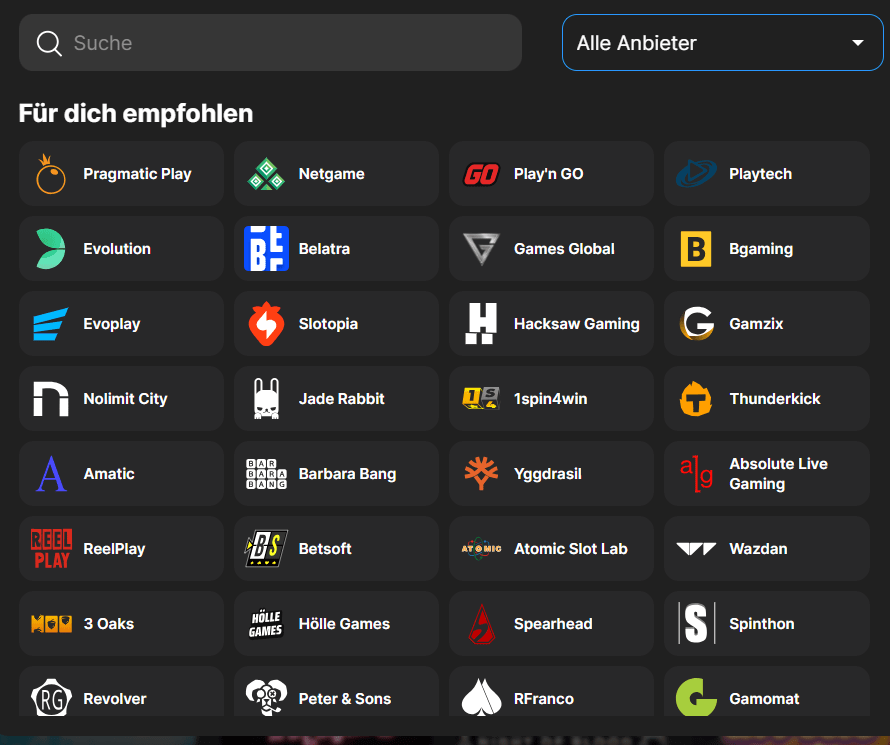890x745 pixels.
Task: Click the Netgame green diamond icon
Action: pos(266,174)
